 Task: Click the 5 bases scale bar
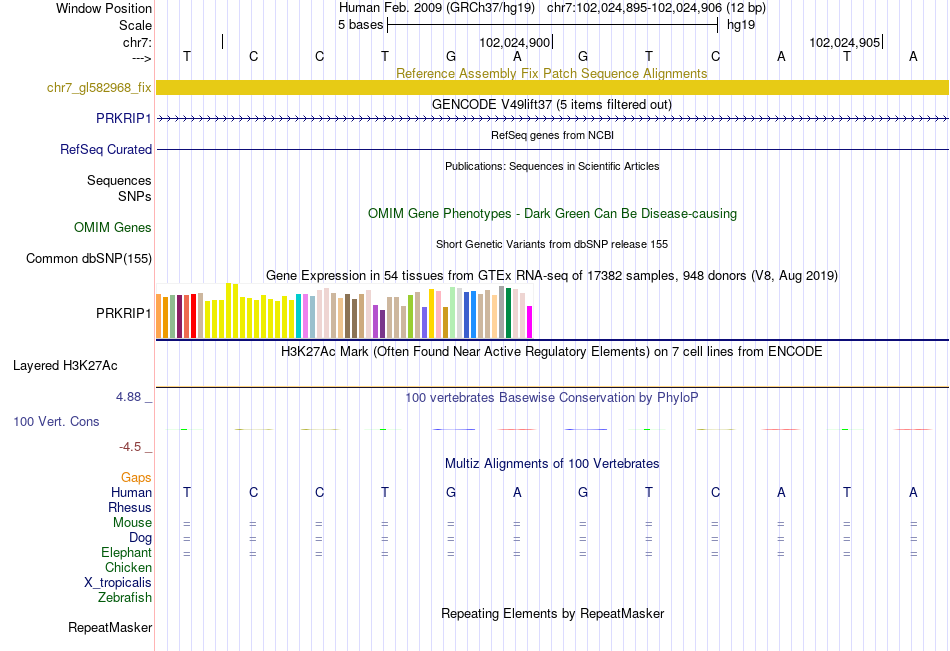[x=553, y=25]
